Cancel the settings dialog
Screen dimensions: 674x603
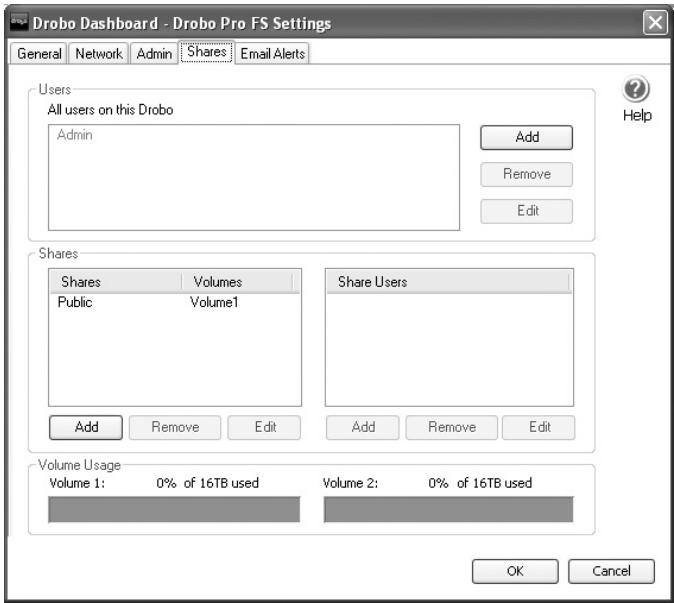point(611,571)
